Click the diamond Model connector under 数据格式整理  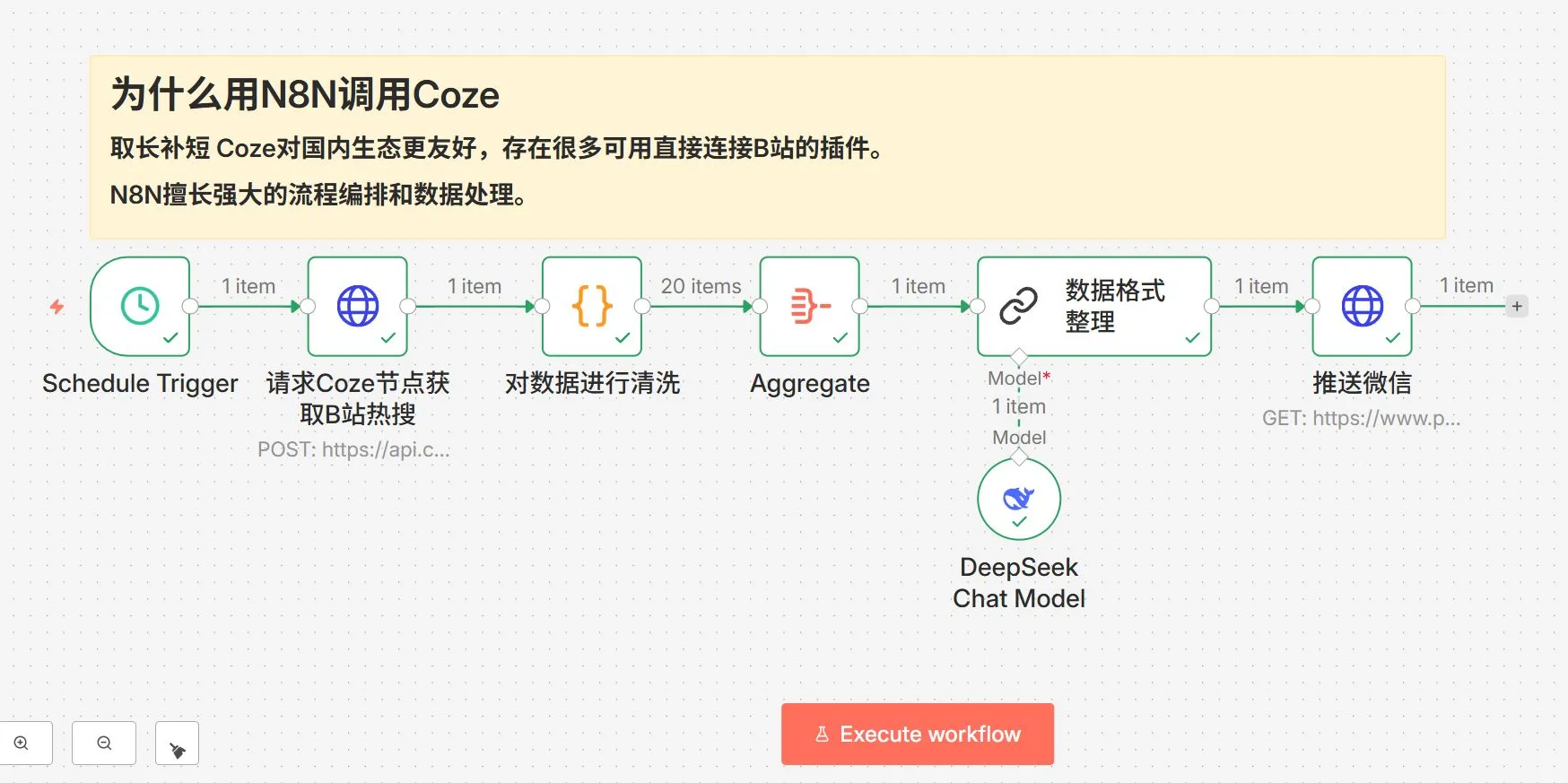[x=1019, y=356]
